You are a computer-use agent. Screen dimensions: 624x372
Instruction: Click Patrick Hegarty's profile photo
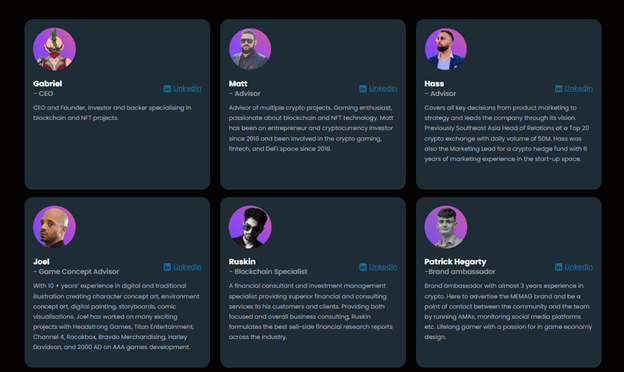[446, 227]
